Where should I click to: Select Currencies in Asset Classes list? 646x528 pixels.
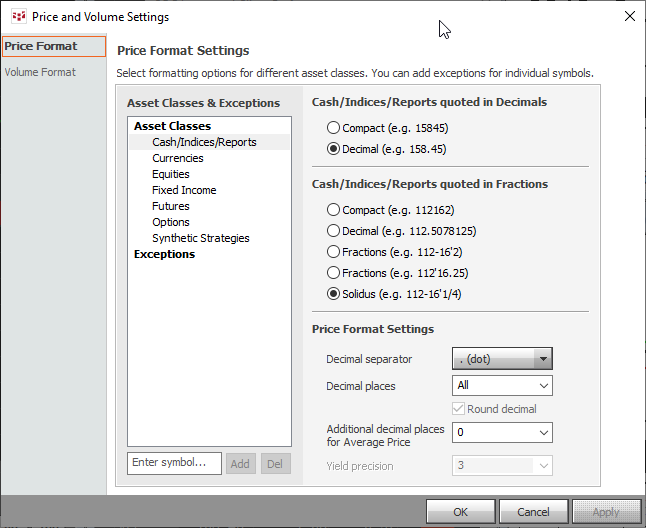pos(178,158)
